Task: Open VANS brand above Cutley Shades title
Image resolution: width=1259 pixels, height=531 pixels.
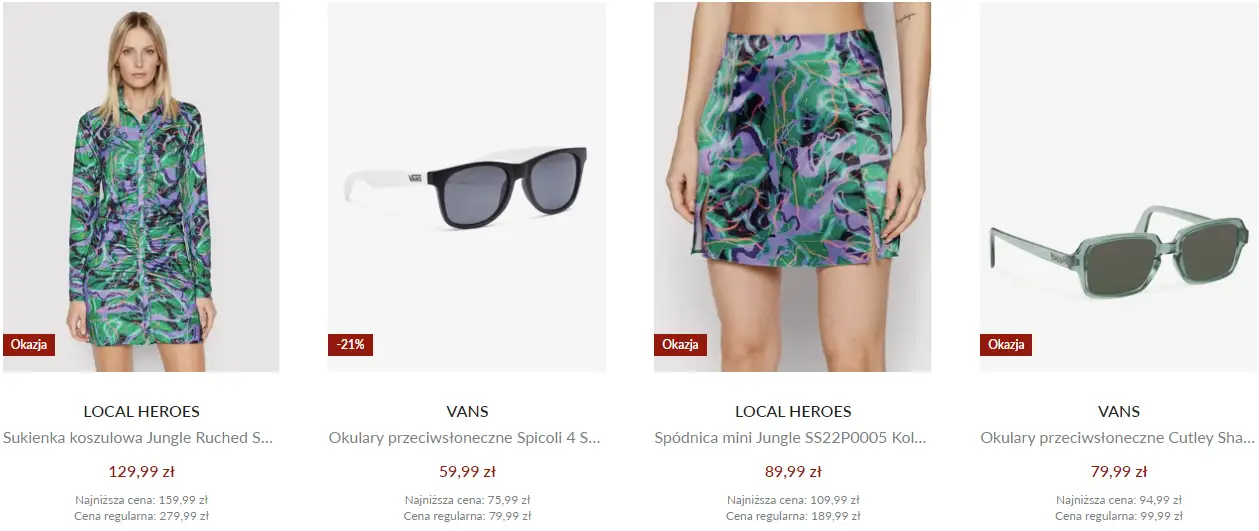Action: (x=1118, y=411)
